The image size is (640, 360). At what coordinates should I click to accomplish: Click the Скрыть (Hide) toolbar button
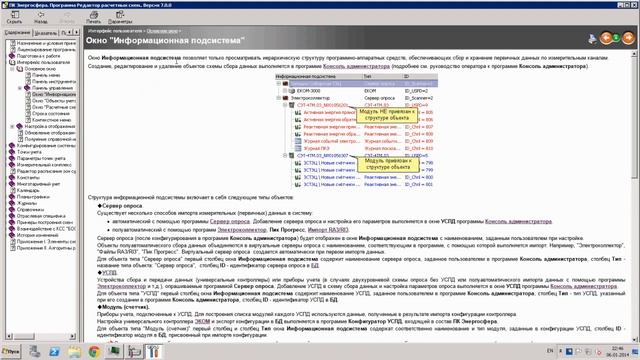[14, 17]
